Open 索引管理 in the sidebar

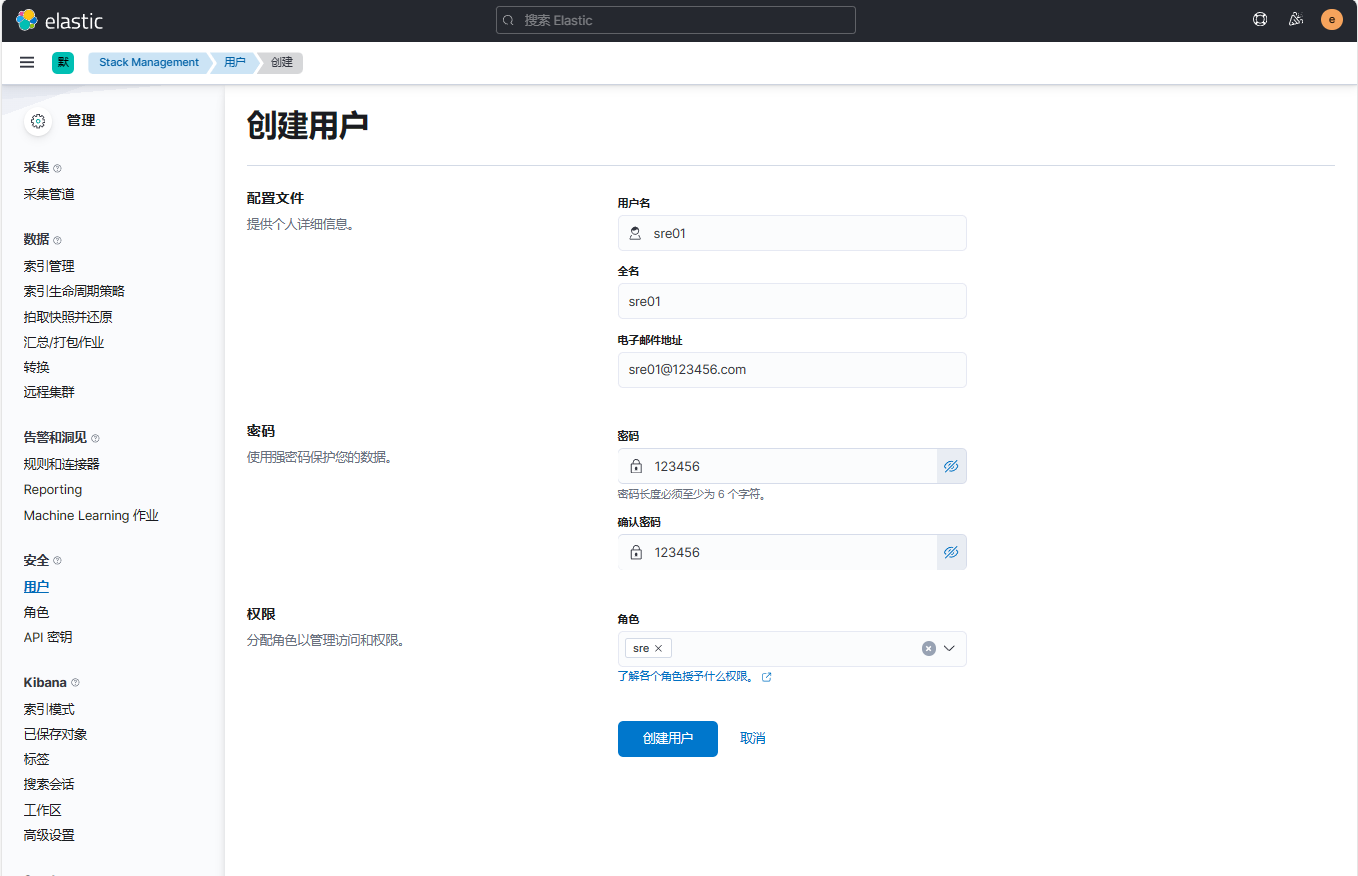[49, 266]
